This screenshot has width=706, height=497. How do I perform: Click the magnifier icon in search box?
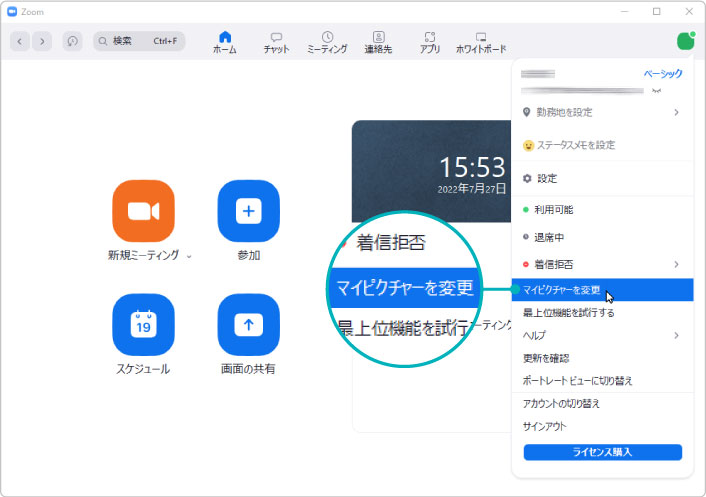tap(103, 41)
